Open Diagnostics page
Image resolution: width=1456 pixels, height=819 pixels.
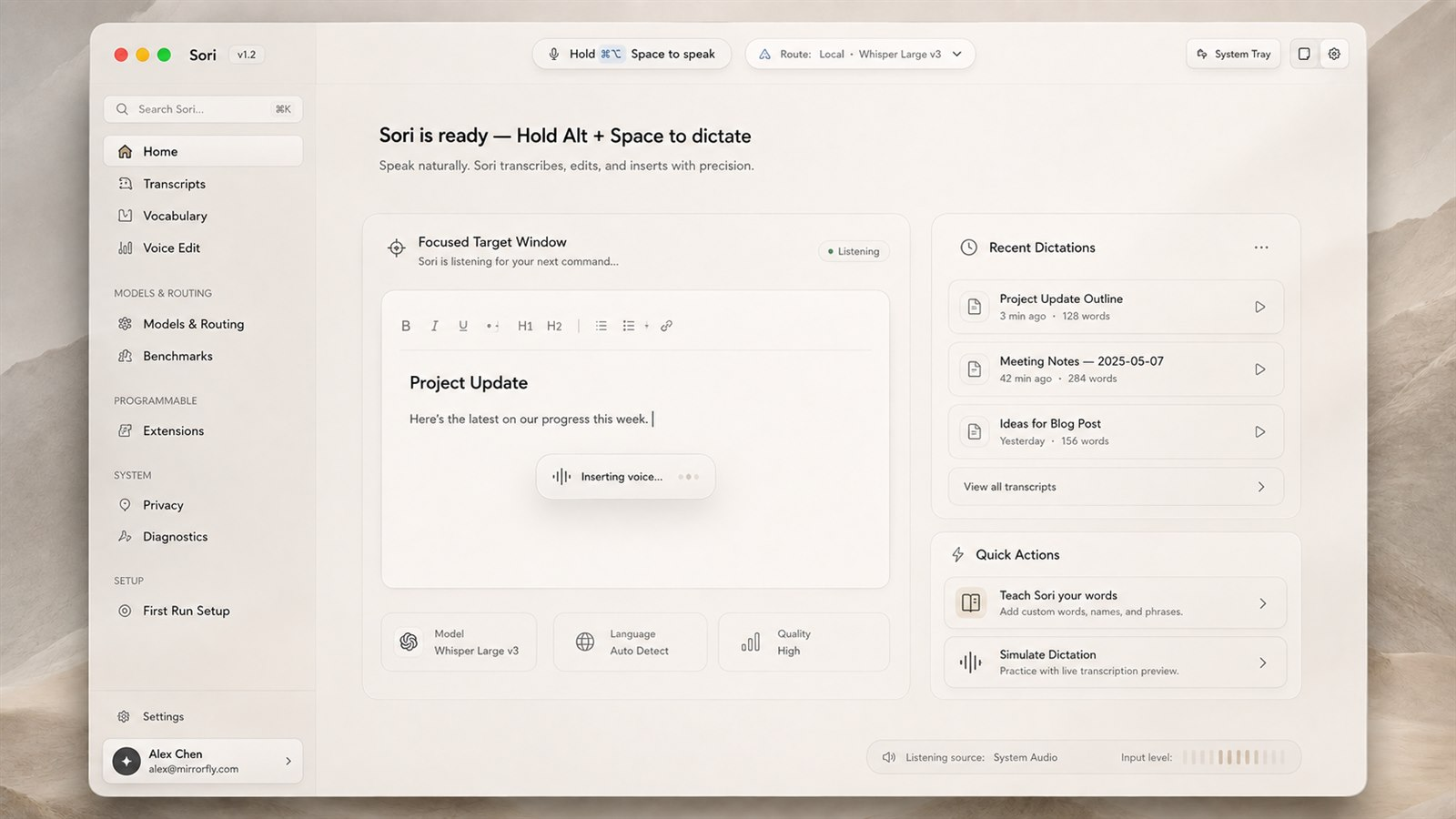[x=203, y=537]
